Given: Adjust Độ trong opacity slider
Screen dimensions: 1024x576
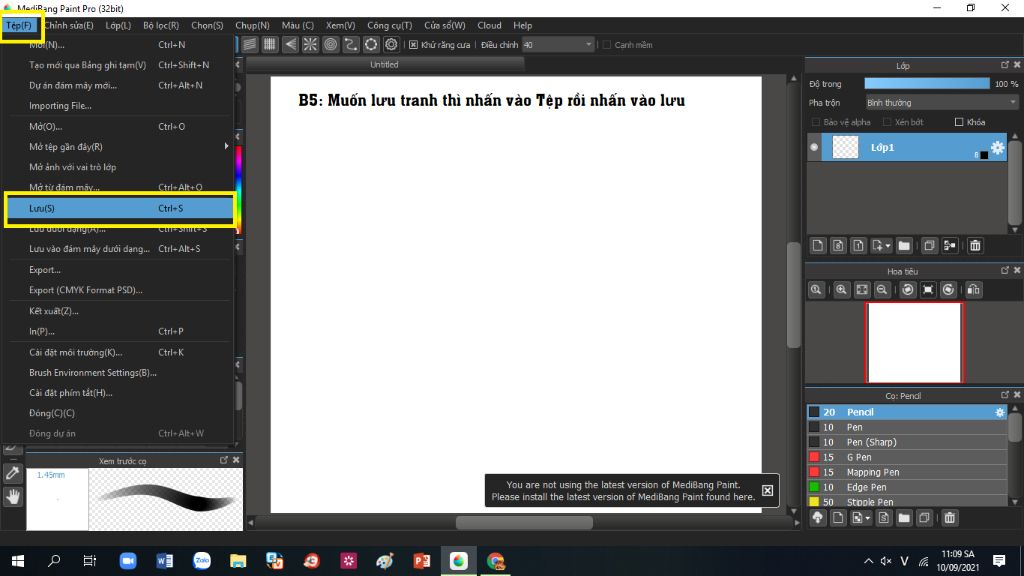Looking at the screenshot, I should pos(927,84).
